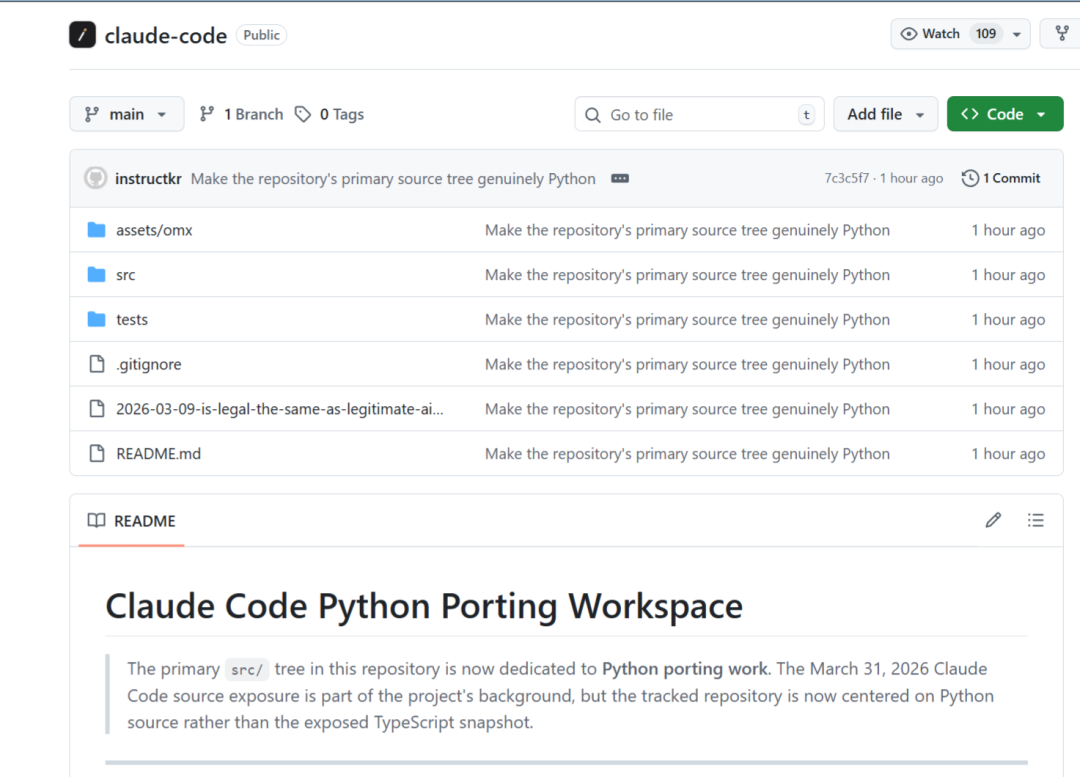
Task: Click the assets/omx folder icon
Action: click(96, 230)
